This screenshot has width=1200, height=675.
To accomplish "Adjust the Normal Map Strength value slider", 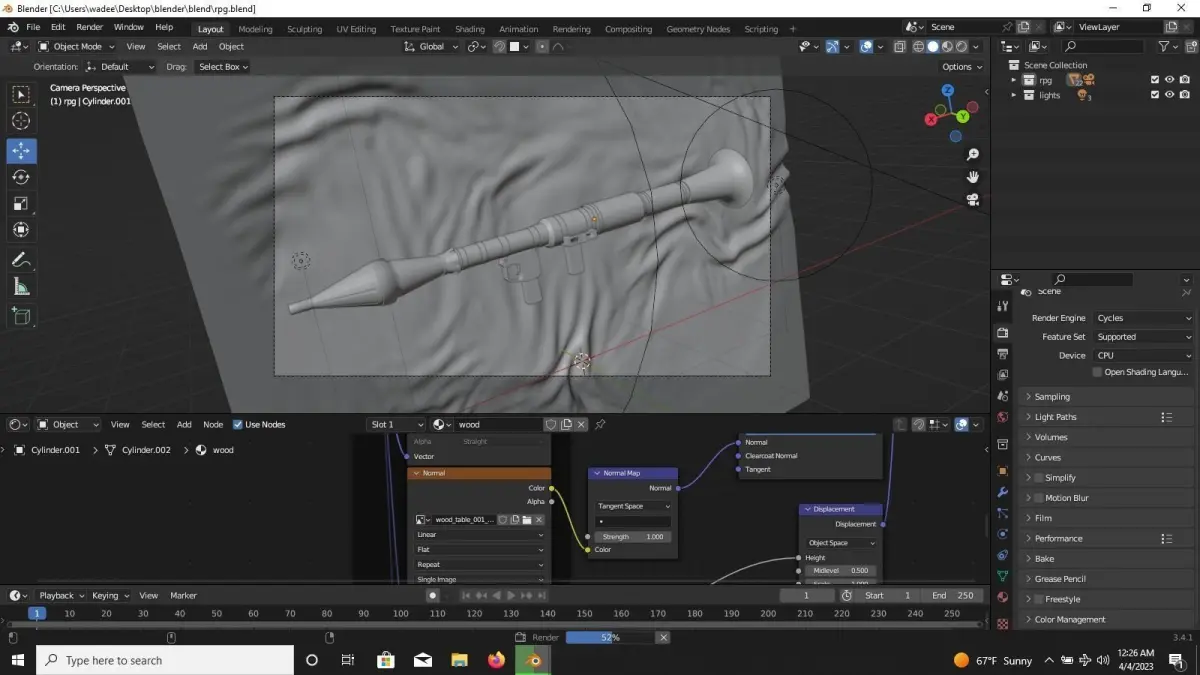I will coord(634,537).
